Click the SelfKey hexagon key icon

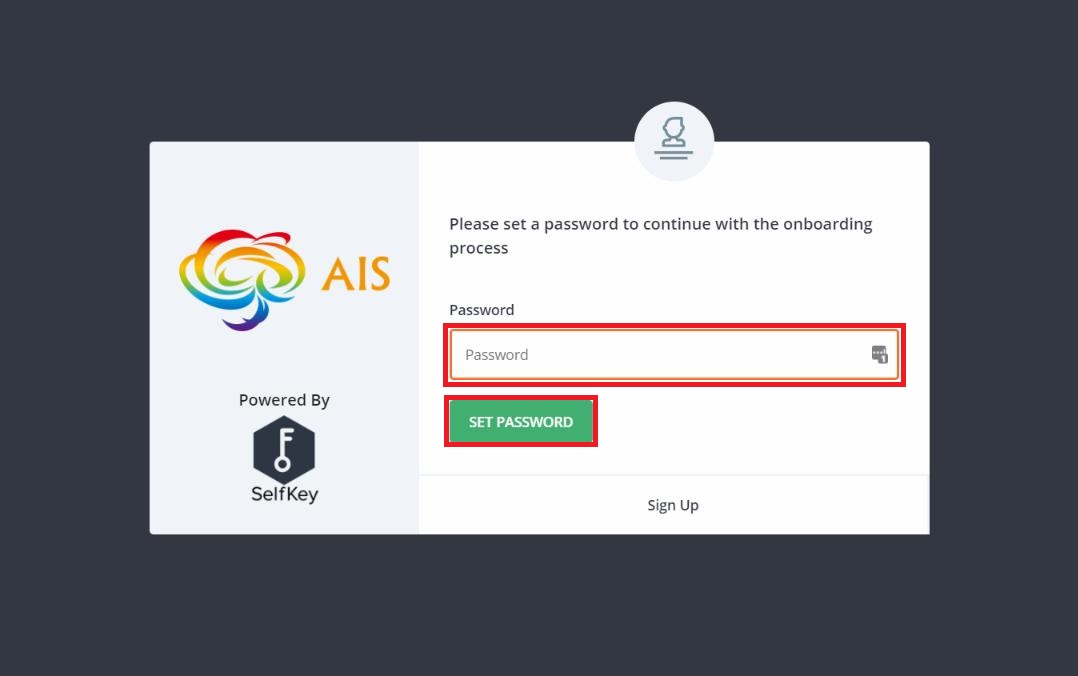tap(284, 450)
